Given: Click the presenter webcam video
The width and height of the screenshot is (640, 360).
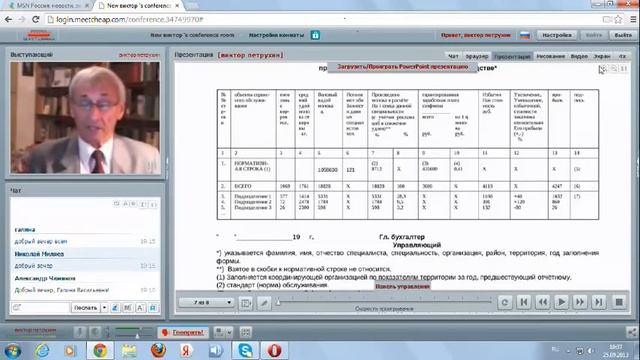Looking at the screenshot, I should [85, 118].
